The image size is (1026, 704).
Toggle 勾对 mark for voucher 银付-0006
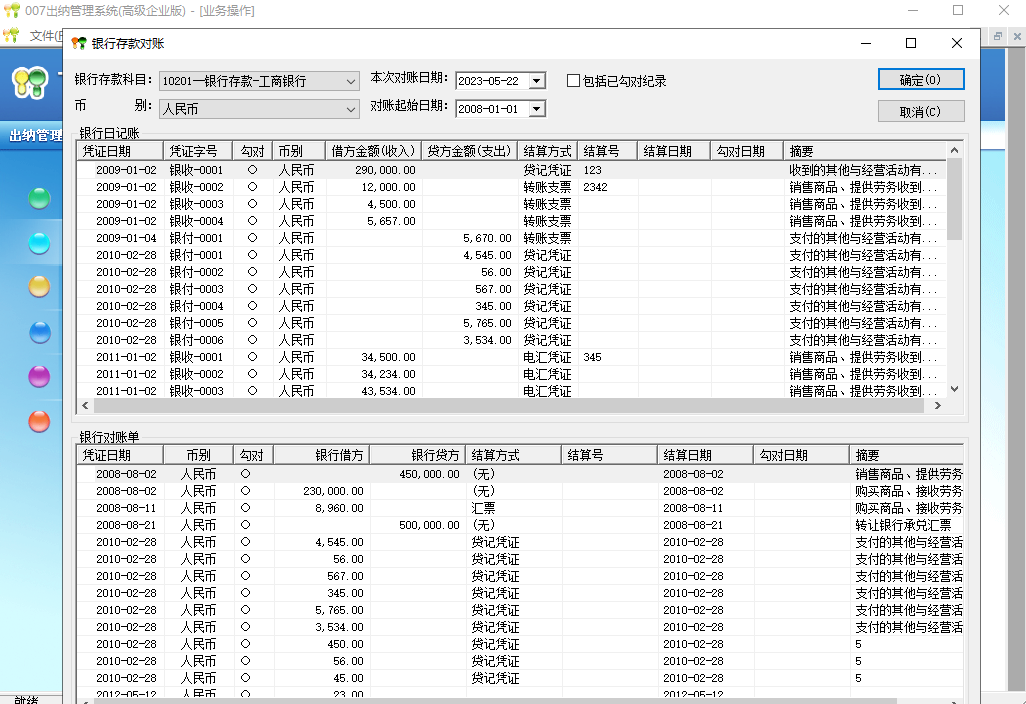coord(252,340)
